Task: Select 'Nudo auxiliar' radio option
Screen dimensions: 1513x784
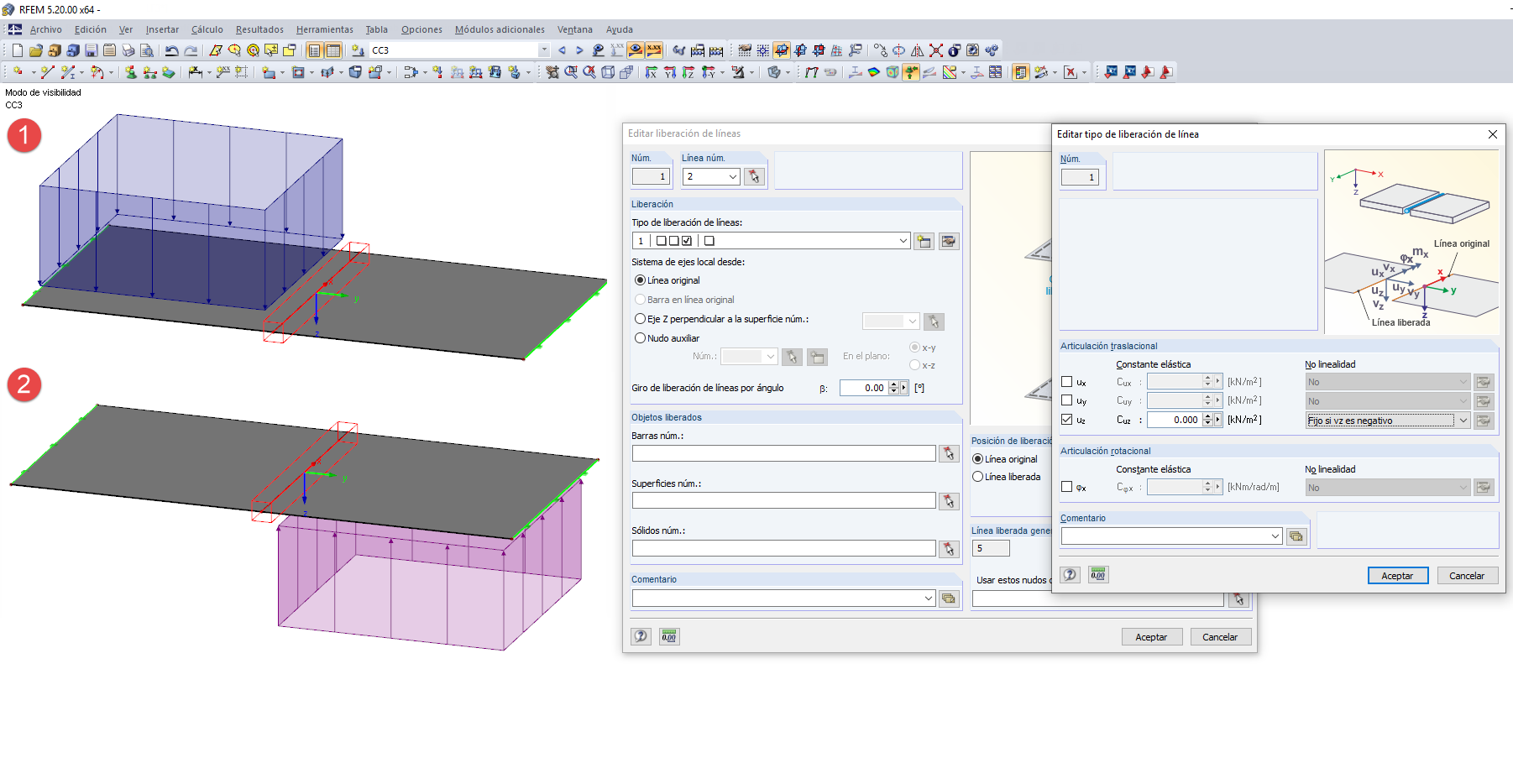Action: click(641, 338)
